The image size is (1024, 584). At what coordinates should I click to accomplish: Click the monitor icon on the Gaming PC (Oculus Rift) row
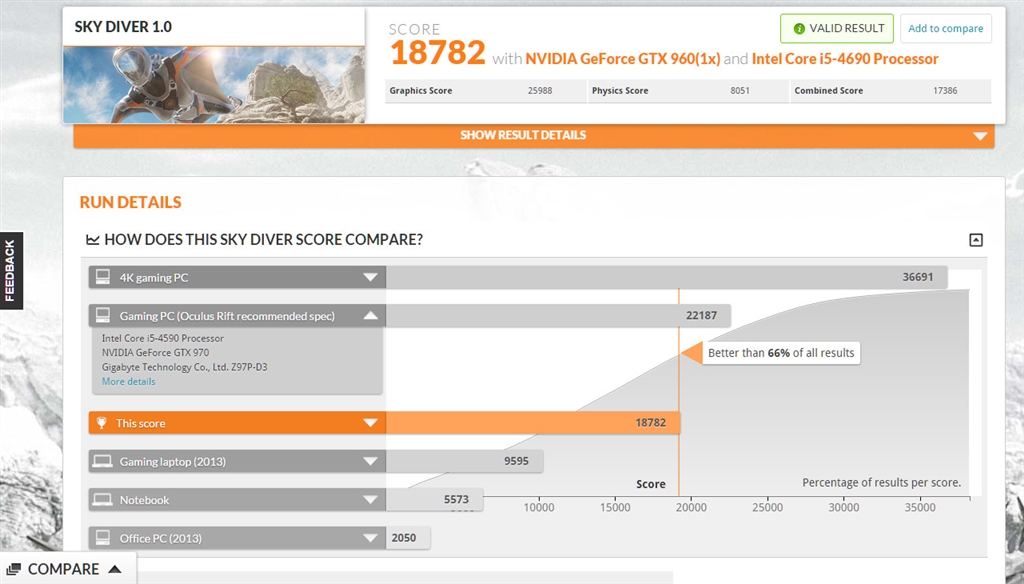(103, 316)
